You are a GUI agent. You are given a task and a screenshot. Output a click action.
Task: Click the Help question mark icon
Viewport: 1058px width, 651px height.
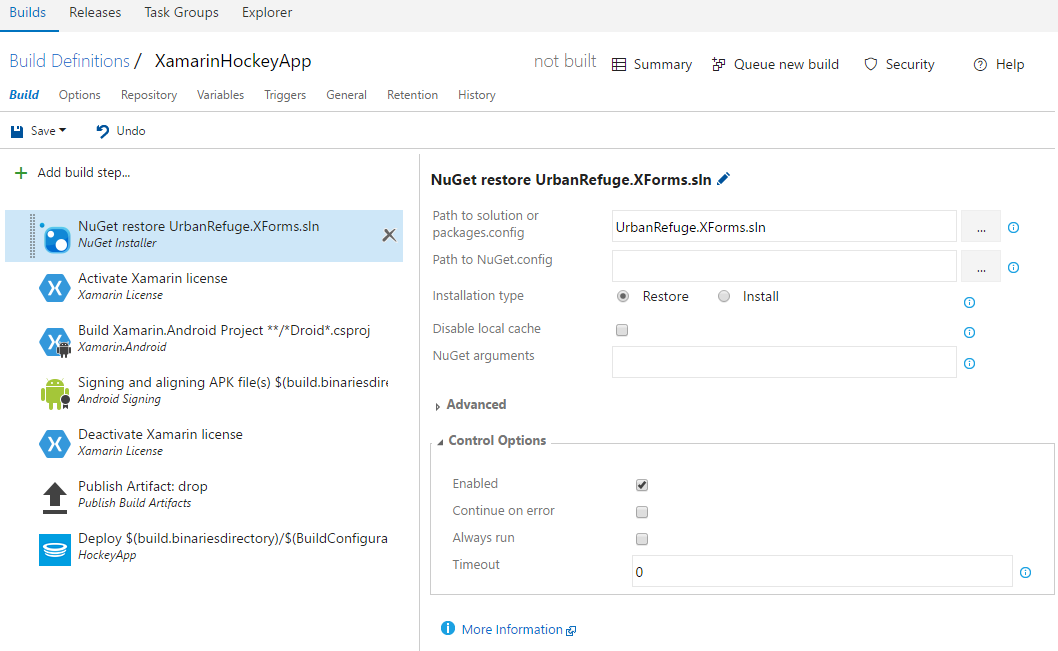pos(980,64)
